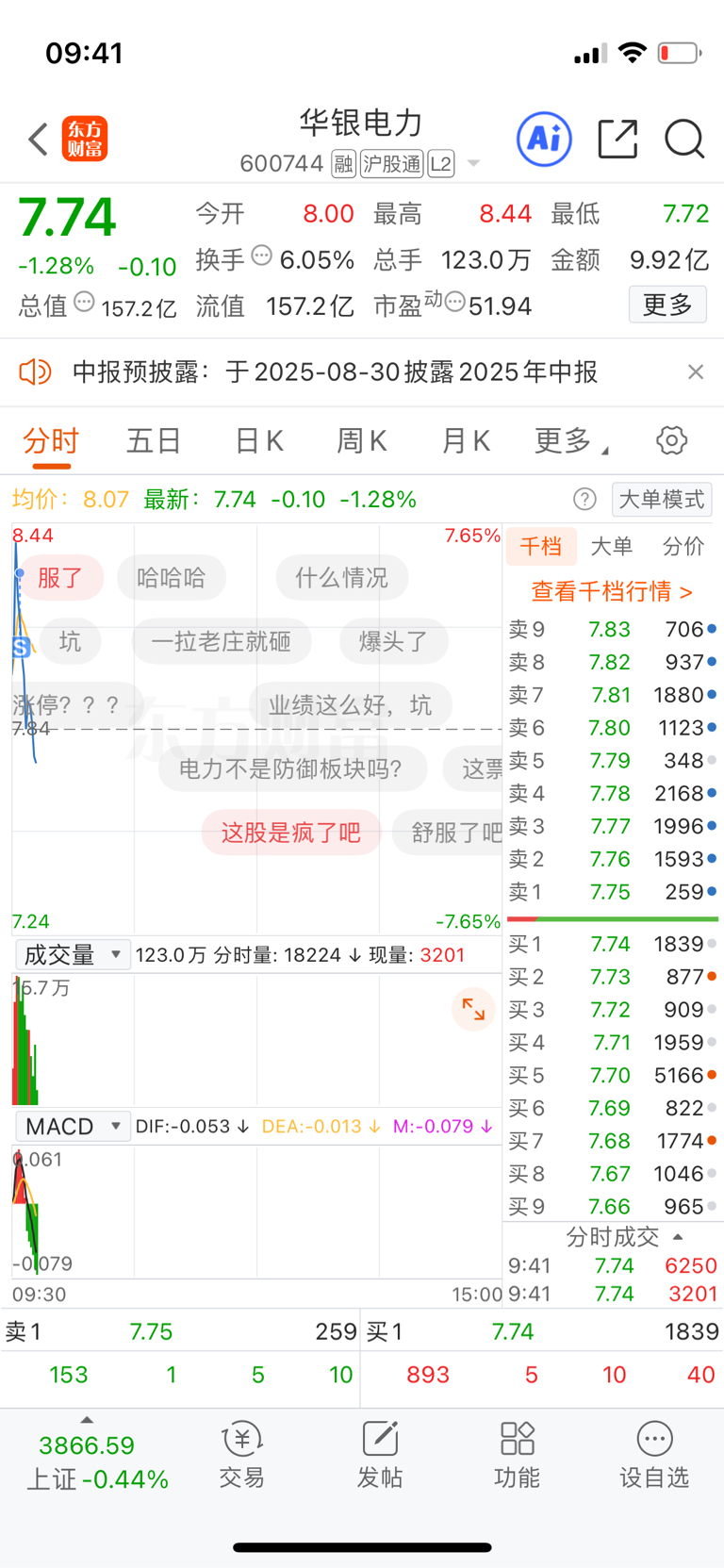Tap the 一拉老庄就砸 comment bubble
724x1568 pixels.
pos(221,642)
